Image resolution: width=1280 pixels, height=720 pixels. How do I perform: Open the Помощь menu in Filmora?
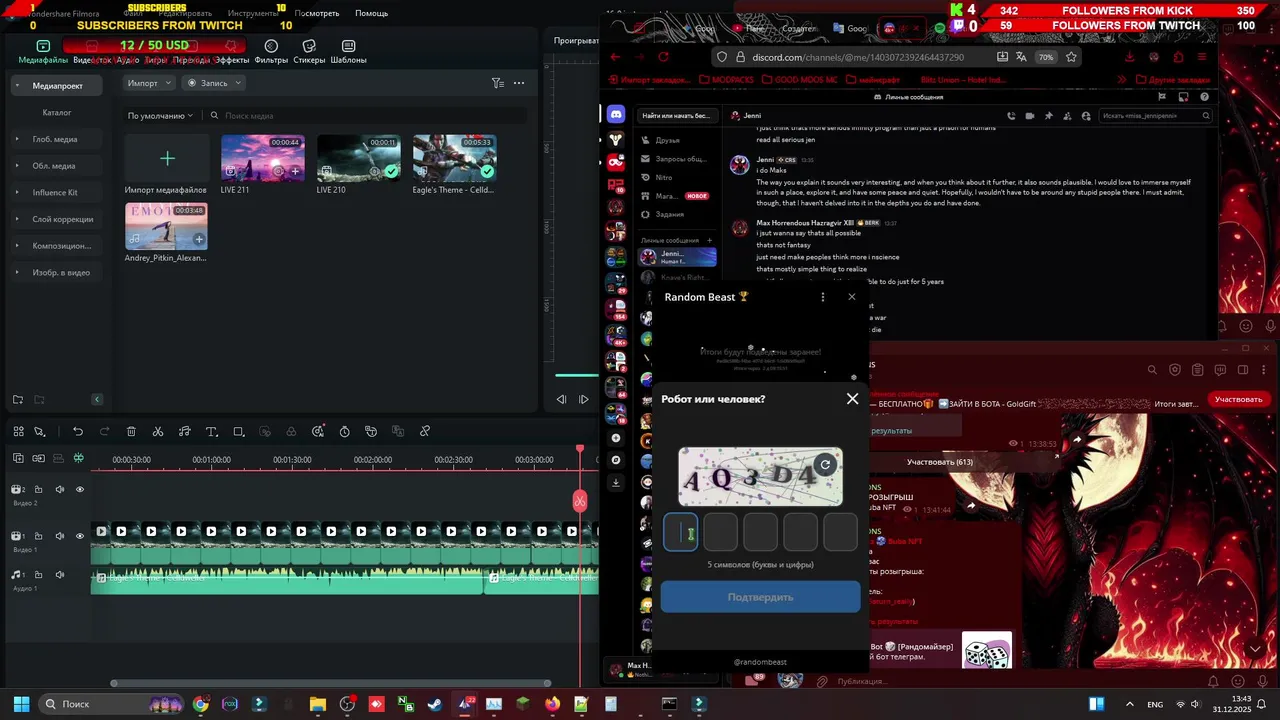tap(371, 13)
